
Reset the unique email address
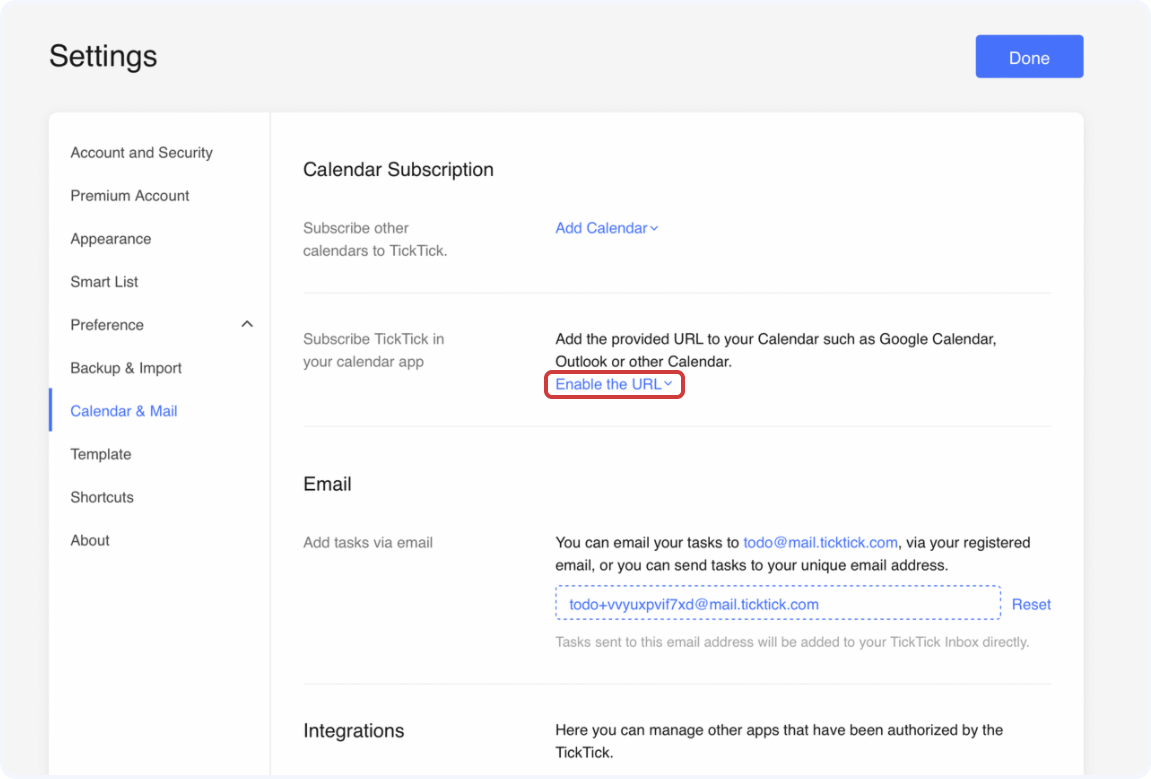pyautogui.click(x=1031, y=604)
